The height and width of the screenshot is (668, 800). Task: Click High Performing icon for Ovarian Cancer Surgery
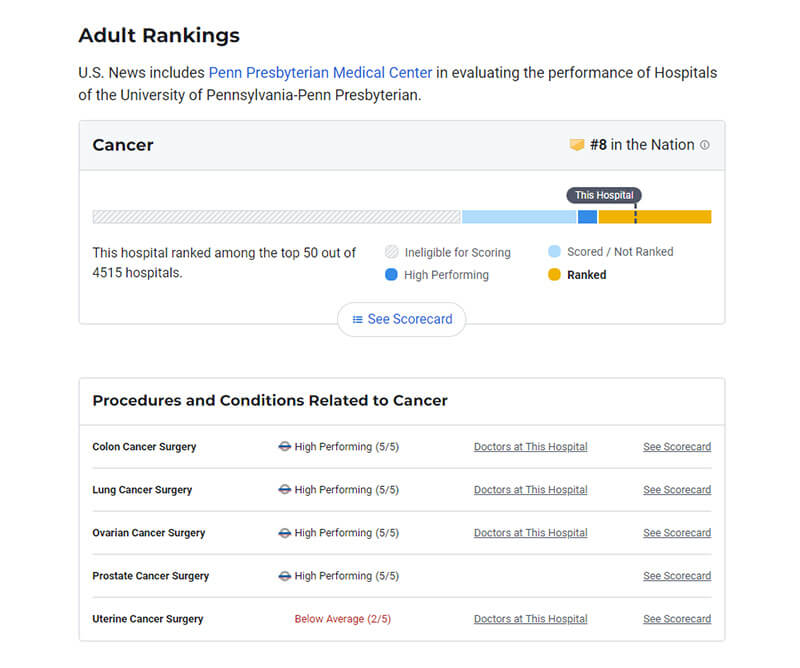pos(285,533)
